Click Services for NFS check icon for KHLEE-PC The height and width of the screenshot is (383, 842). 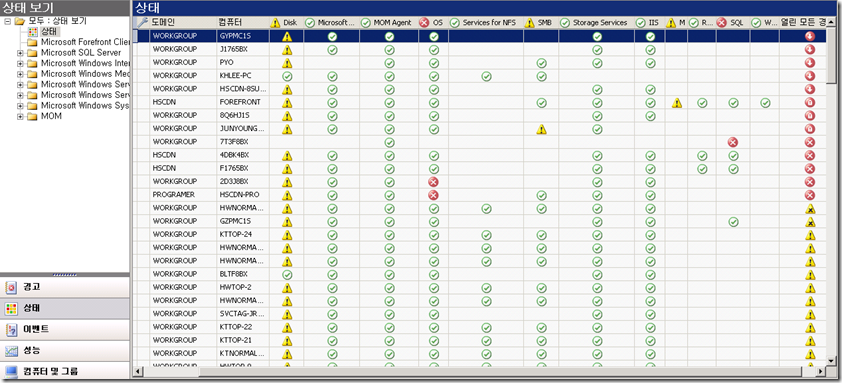coord(486,76)
